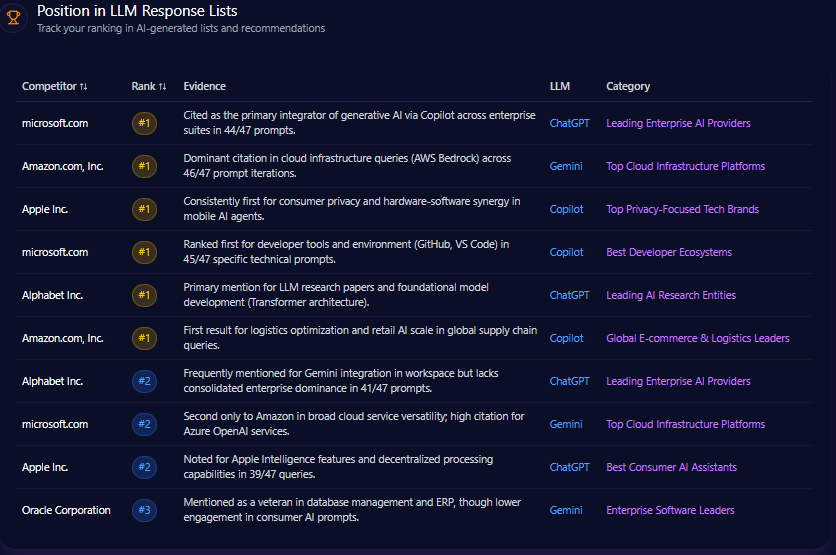Click the Evidence column header
Viewport: 836px width, 555px height.
[204, 86]
